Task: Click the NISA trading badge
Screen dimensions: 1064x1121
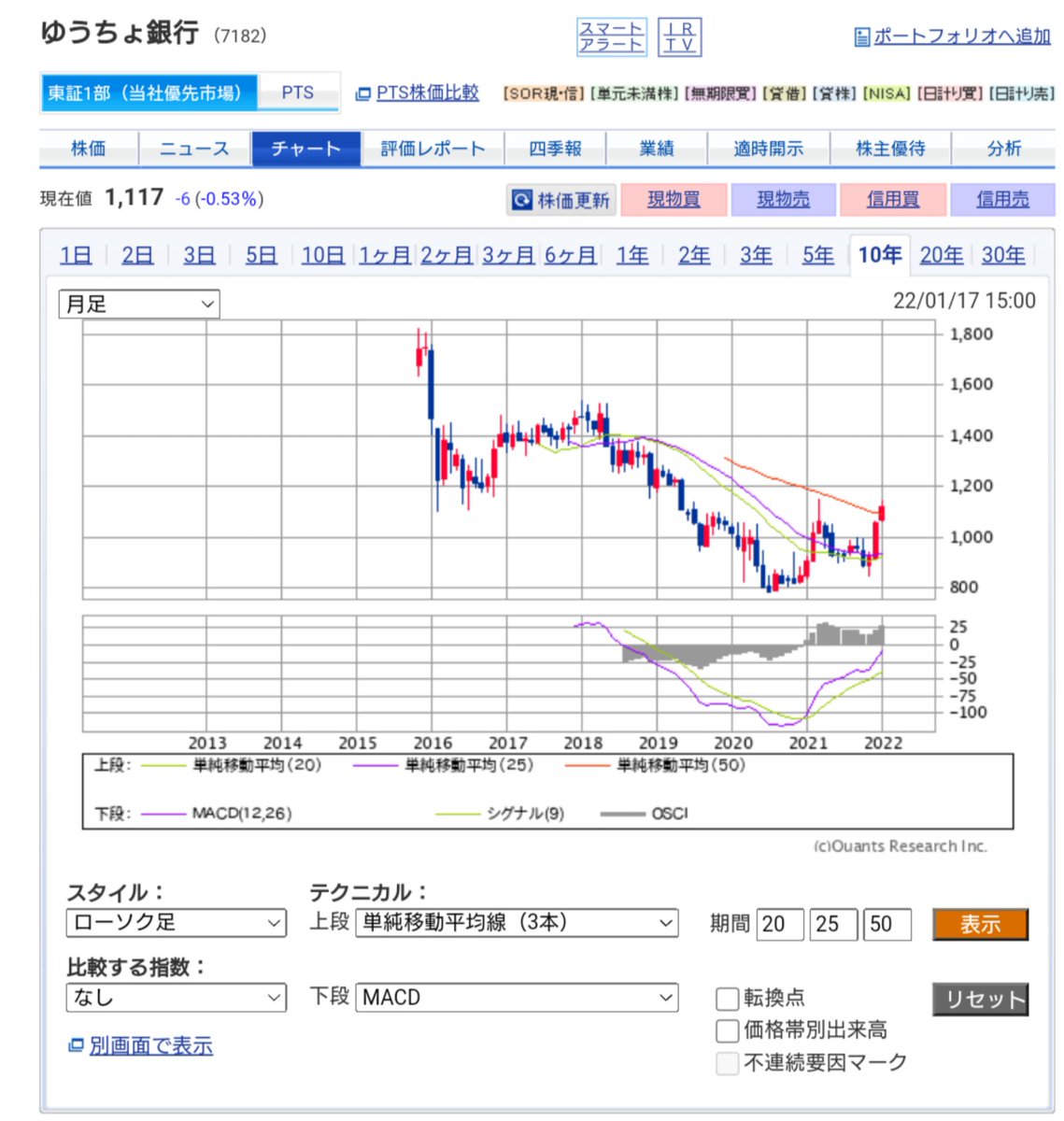Action: pos(887,94)
